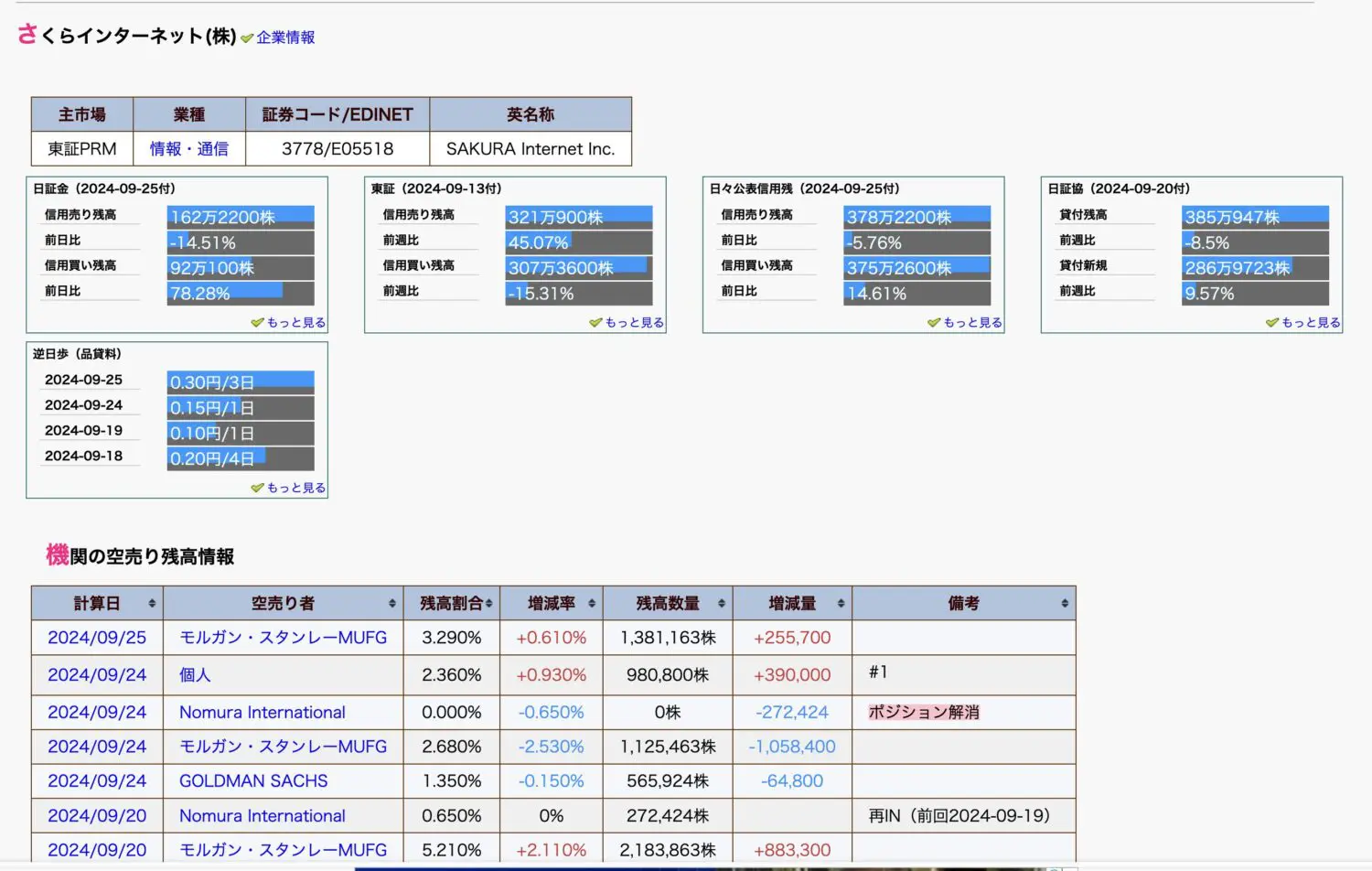Click green checkmark icon beside 企業情報
The height and width of the screenshot is (871, 1372).
click(x=247, y=38)
